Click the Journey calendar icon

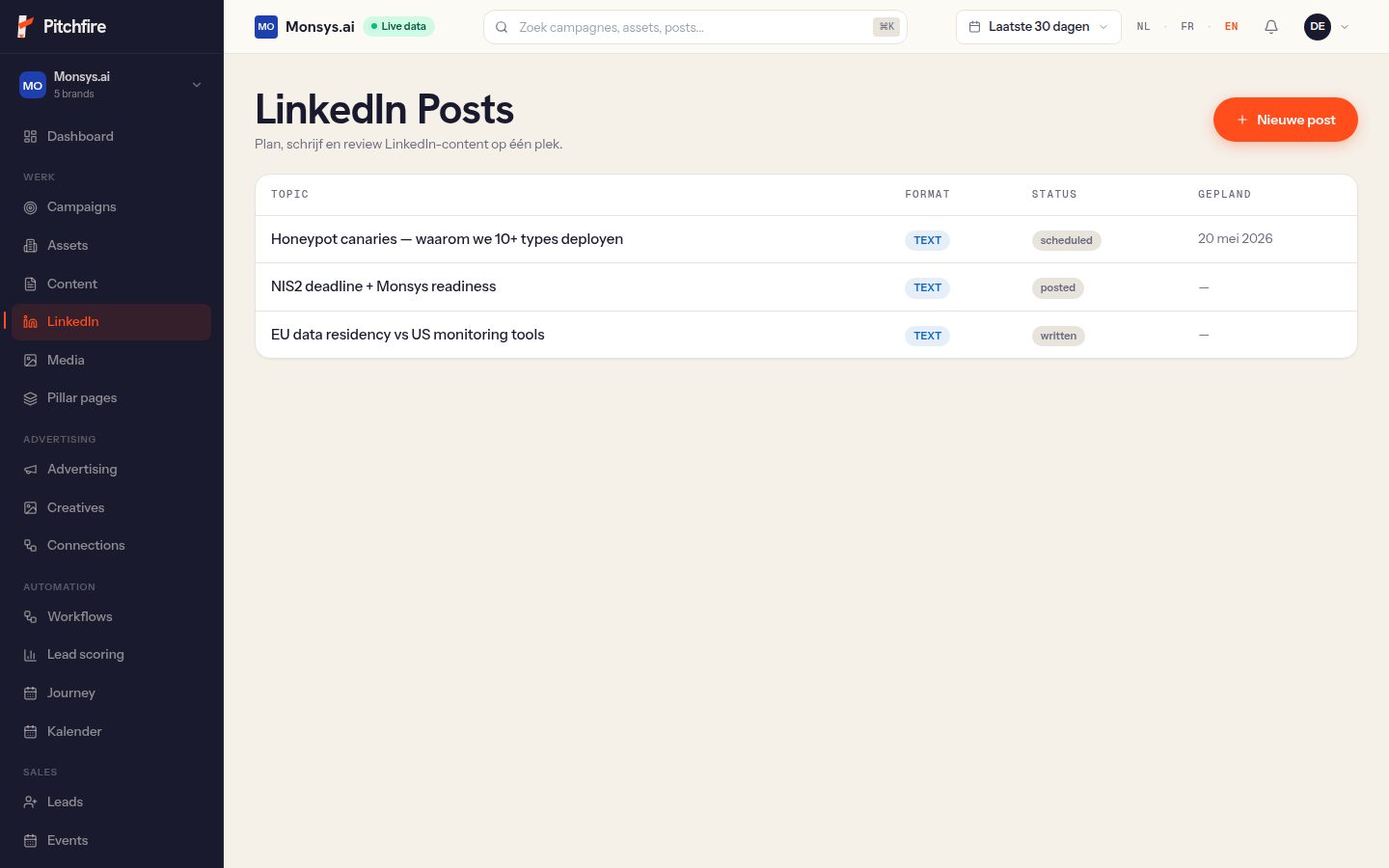point(31,693)
